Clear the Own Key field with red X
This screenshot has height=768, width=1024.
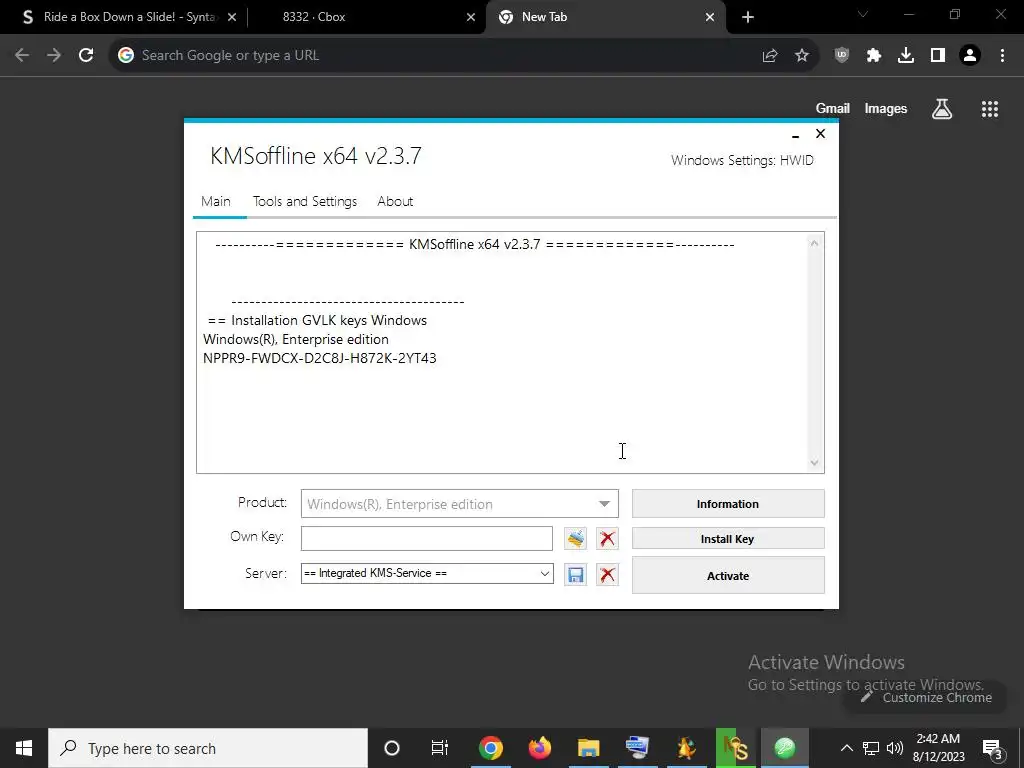point(607,539)
